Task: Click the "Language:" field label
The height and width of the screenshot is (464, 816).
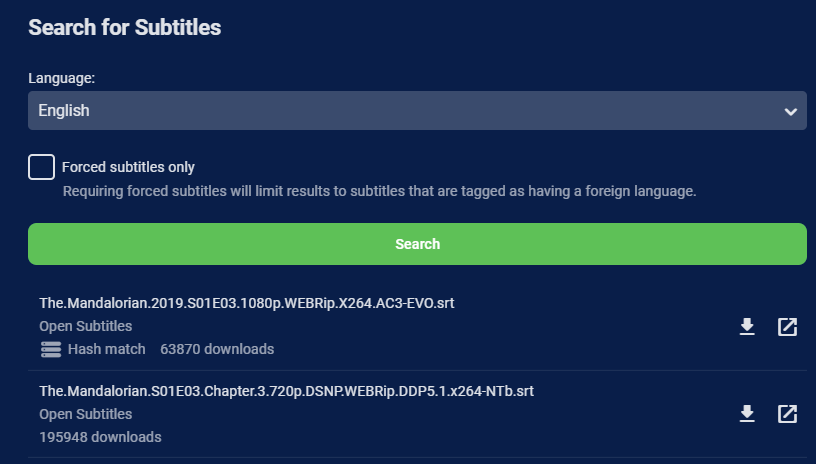Action: tap(62, 77)
